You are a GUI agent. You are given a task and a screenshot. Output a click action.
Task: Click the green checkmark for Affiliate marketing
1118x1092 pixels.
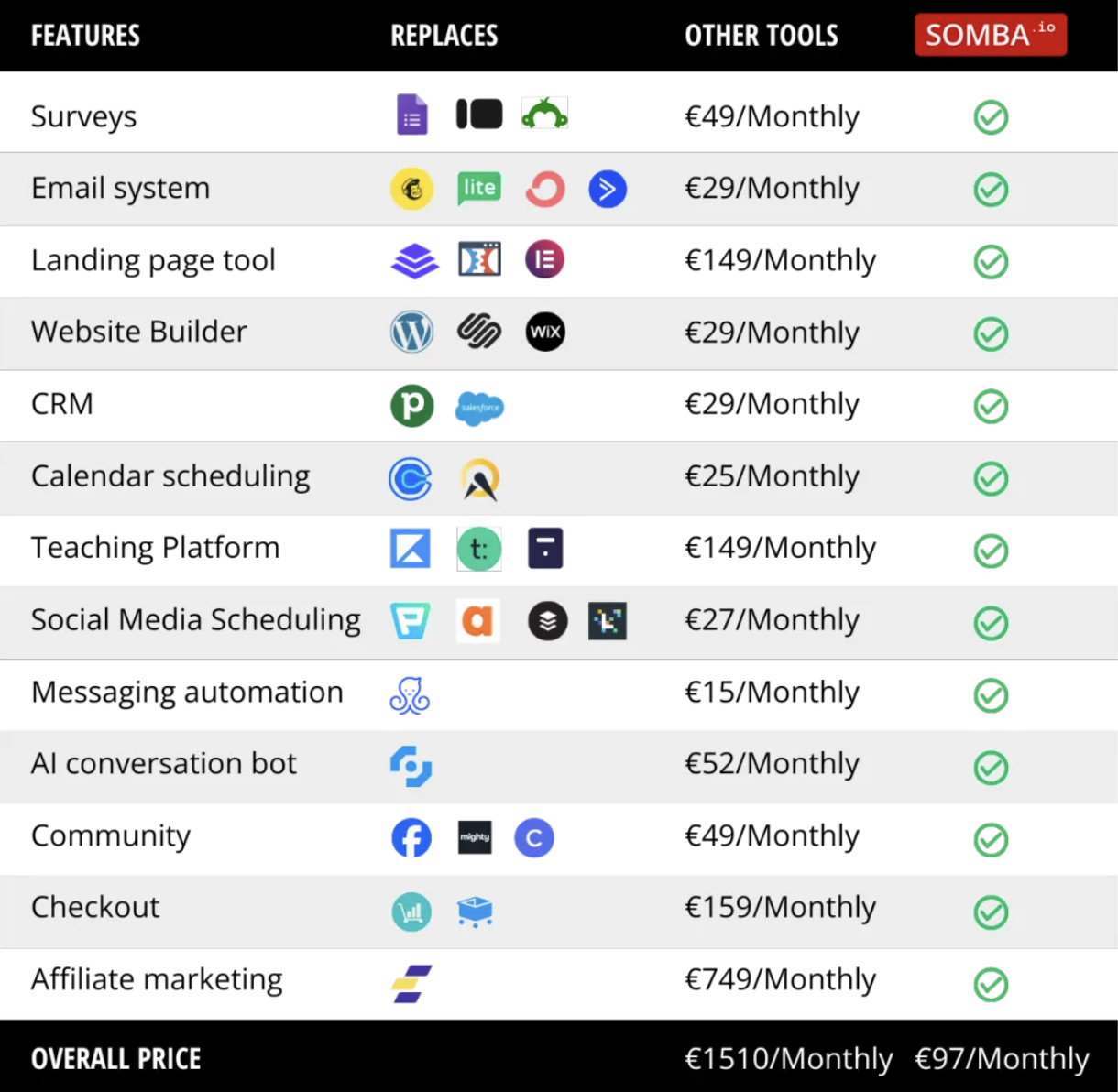[991, 985]
